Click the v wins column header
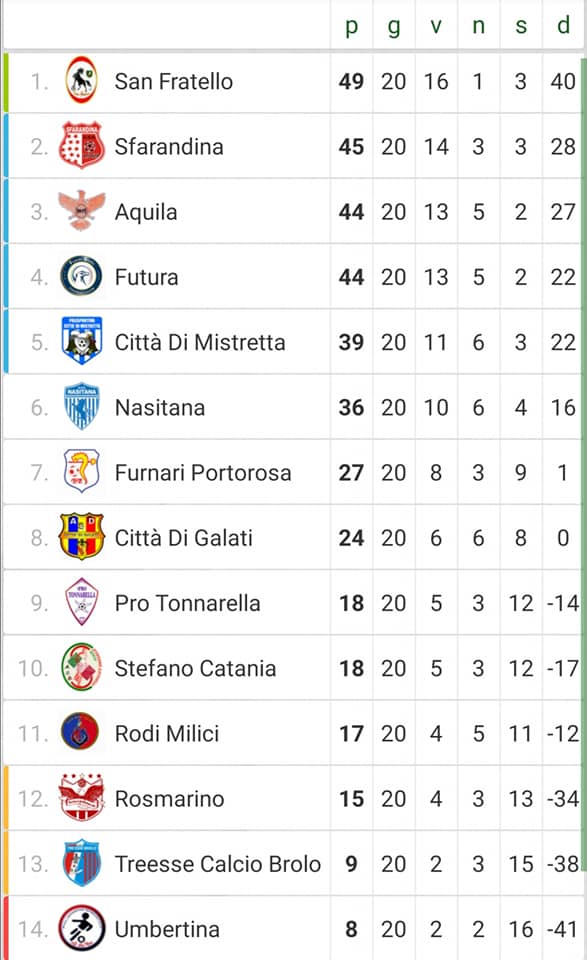The height and width of the screenshot is (960, 587). 436,26
